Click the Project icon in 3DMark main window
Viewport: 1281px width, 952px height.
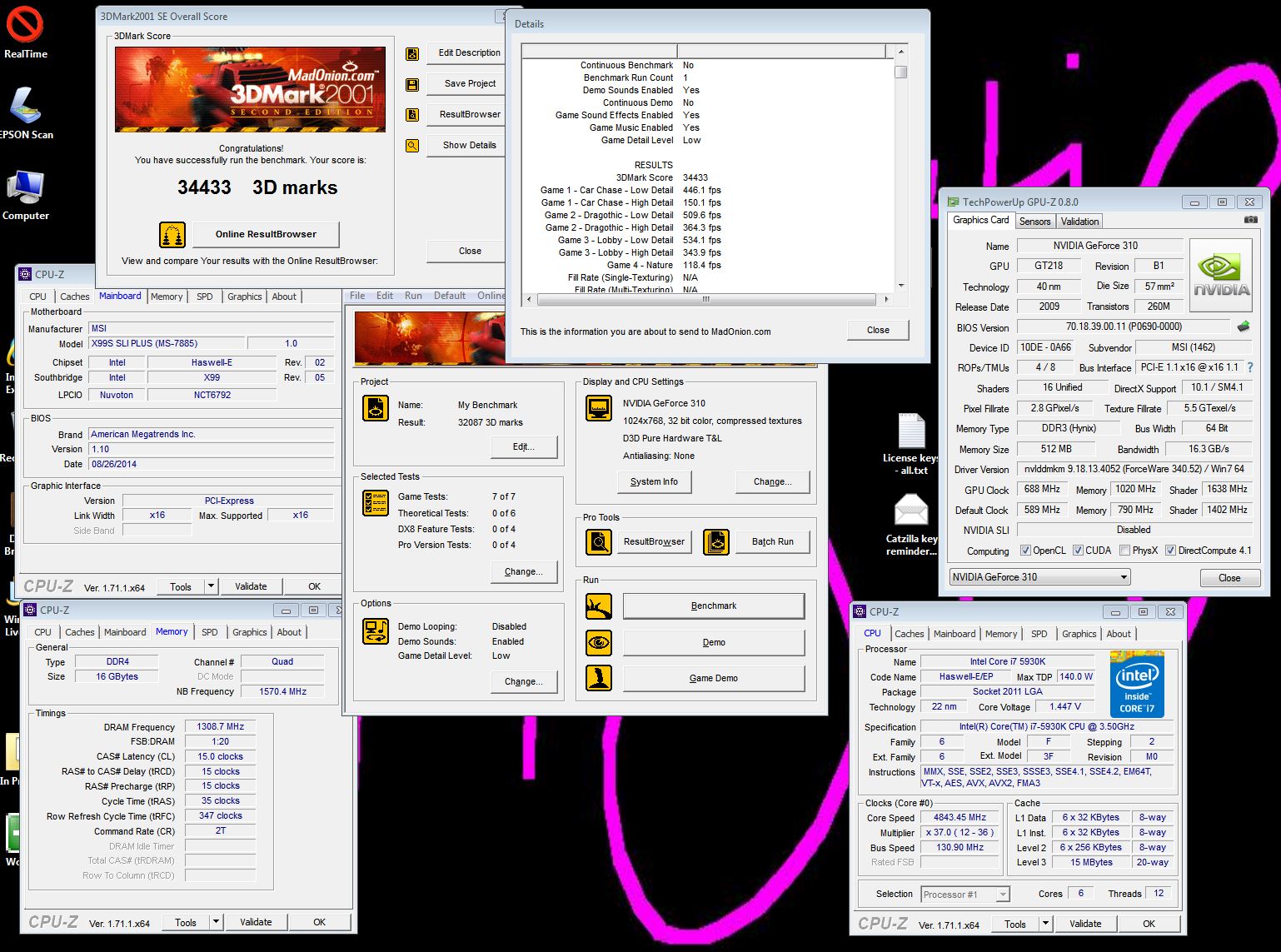point(376,408)
